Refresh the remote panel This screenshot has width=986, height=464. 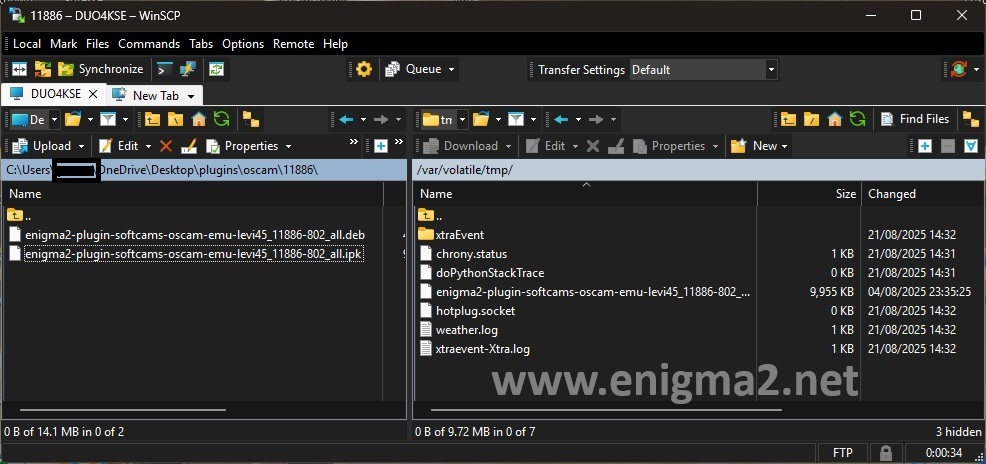point(857,119)
